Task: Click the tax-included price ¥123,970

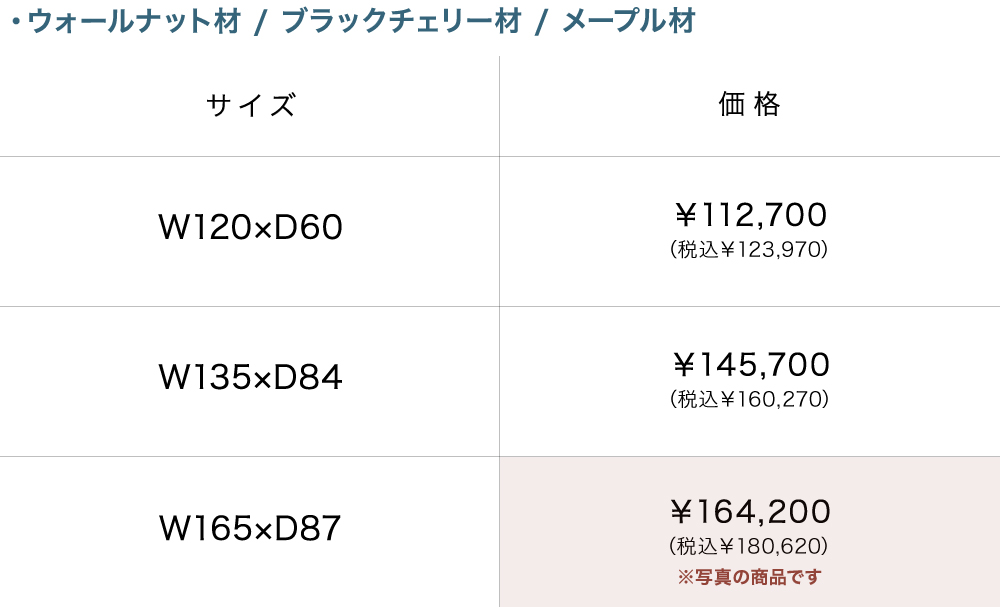Action: click(x=749, y=250)
